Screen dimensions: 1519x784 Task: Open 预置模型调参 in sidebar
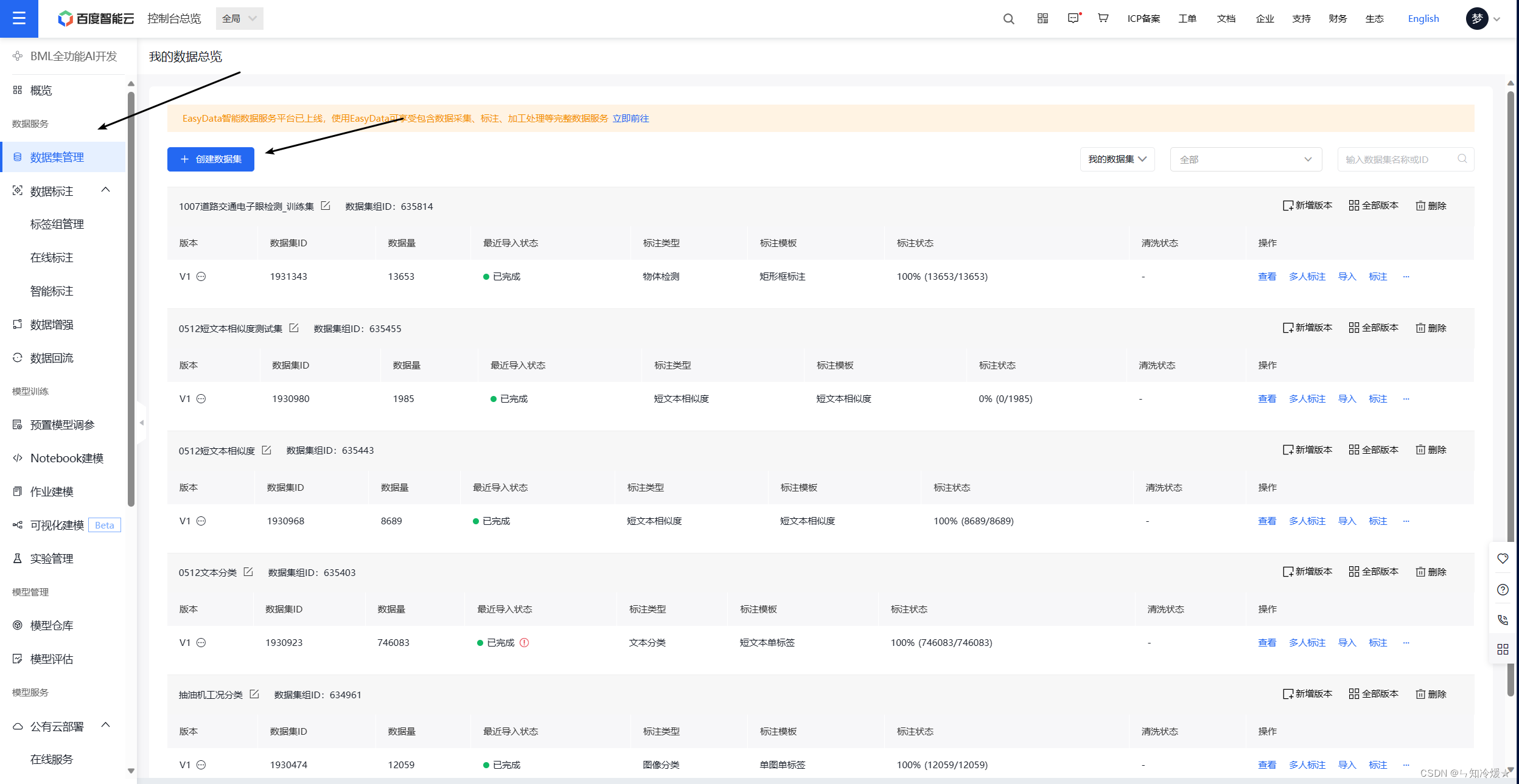tap(63, 425)
